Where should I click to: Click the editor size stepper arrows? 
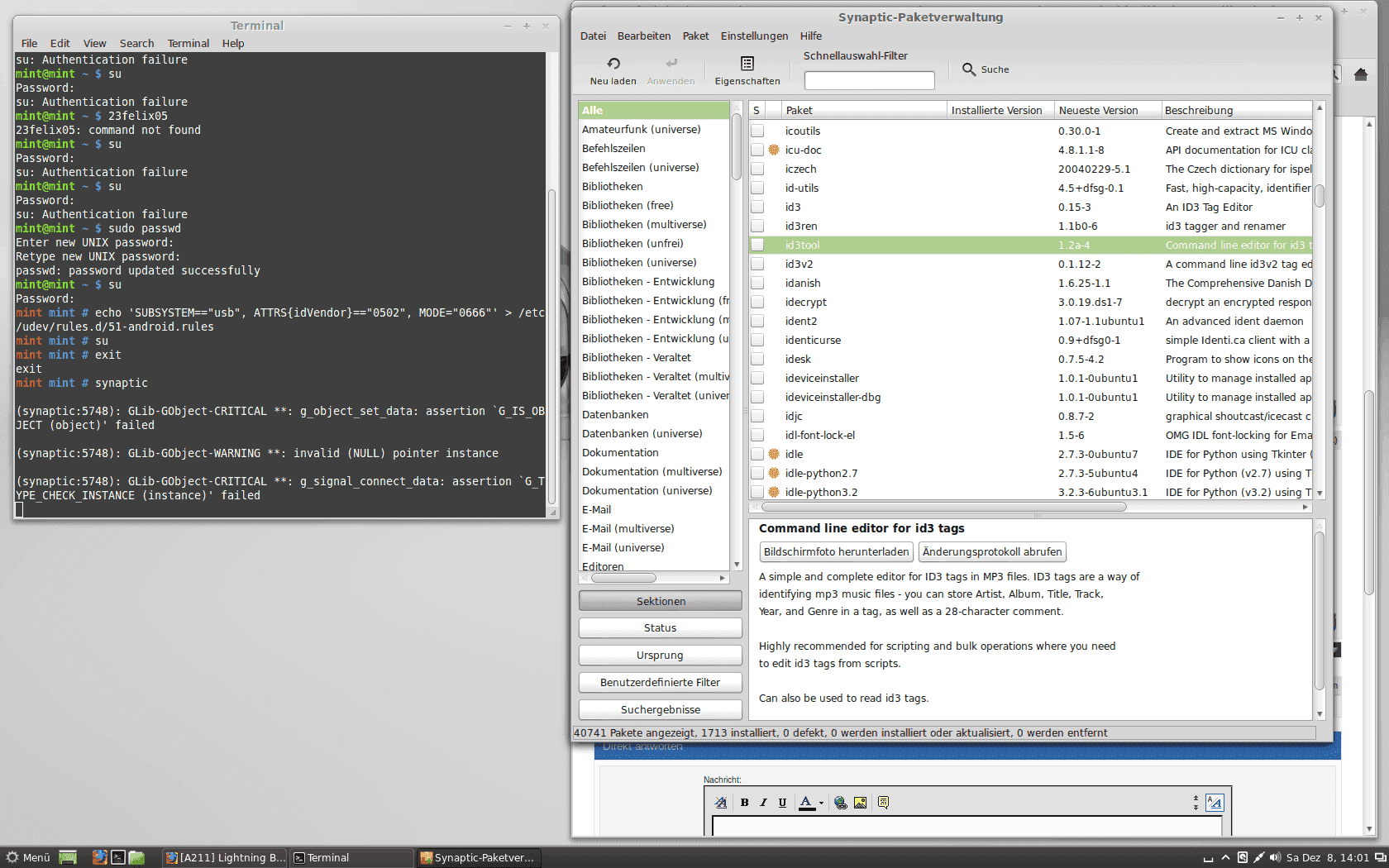pyautogui.click(x=1196, y=803)
